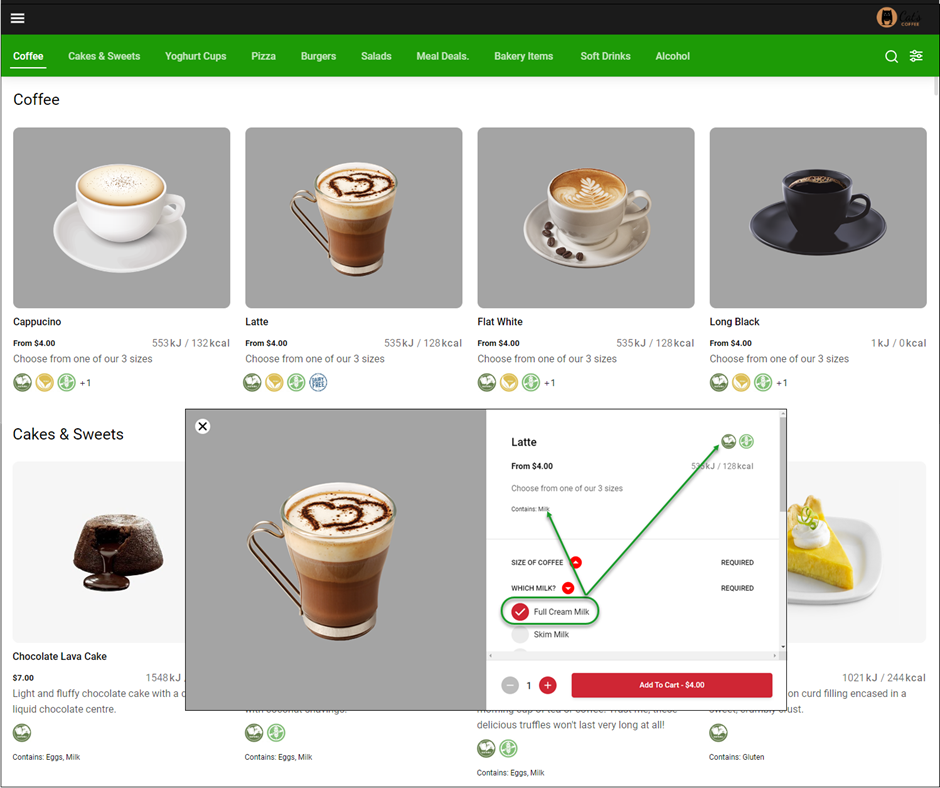Screen dimensions: 940x788
Task: Click the light green badge in the Latte popup
Action: tap(746, 441)
